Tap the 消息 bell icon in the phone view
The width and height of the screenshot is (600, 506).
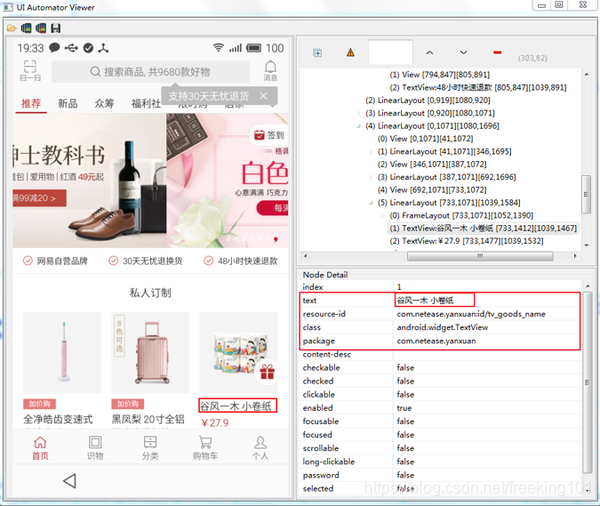point(270,70)
